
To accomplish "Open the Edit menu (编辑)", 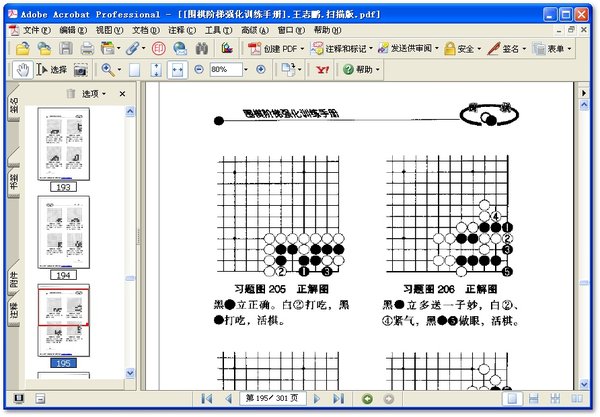I will [x=73, y=30].
